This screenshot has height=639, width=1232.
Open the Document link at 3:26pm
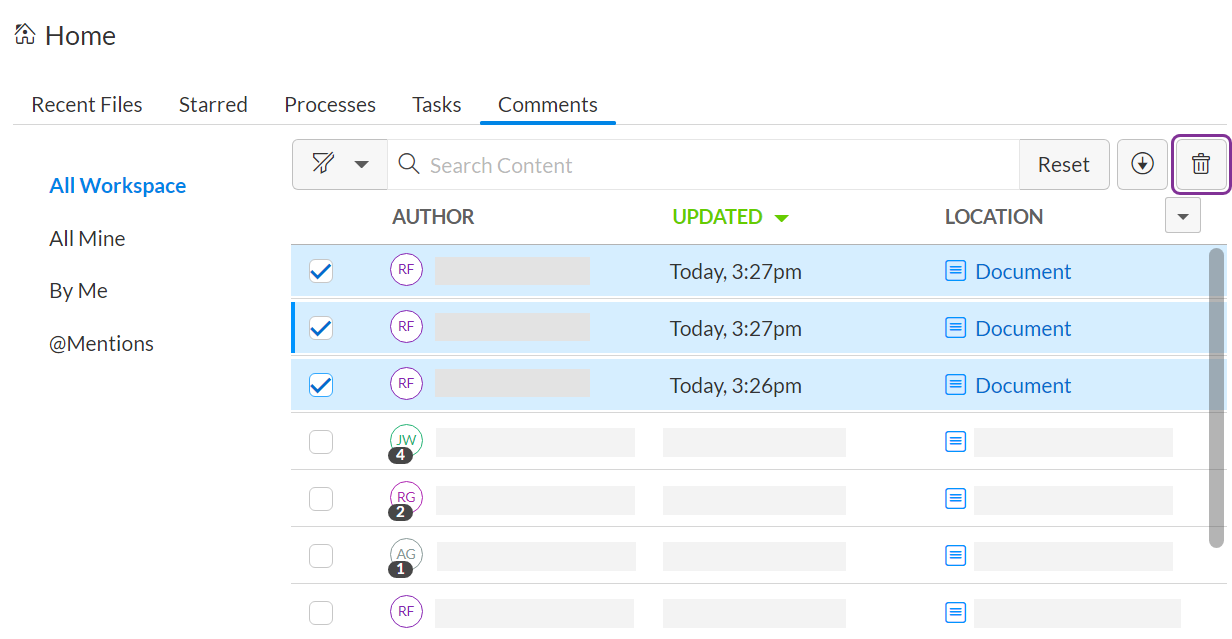(x=1022, y=385)
